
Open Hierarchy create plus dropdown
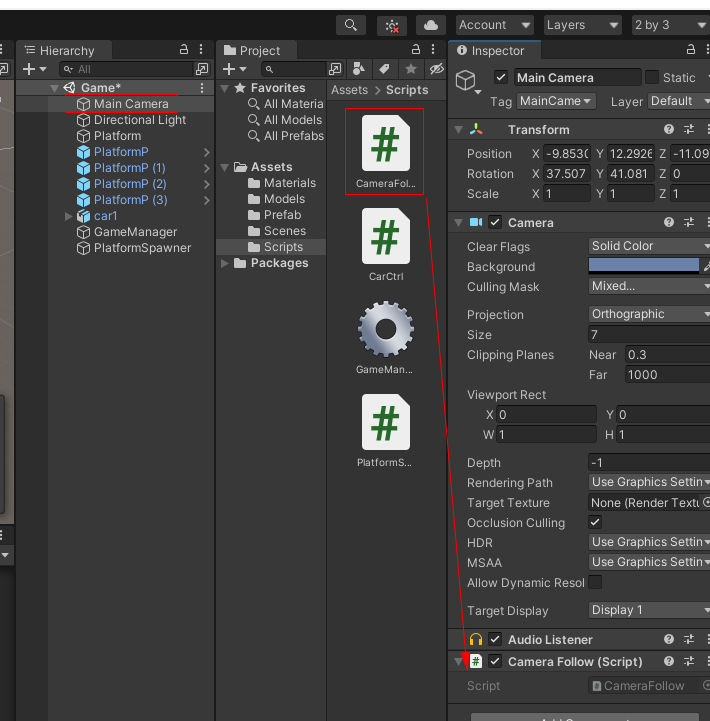(34, 69)
